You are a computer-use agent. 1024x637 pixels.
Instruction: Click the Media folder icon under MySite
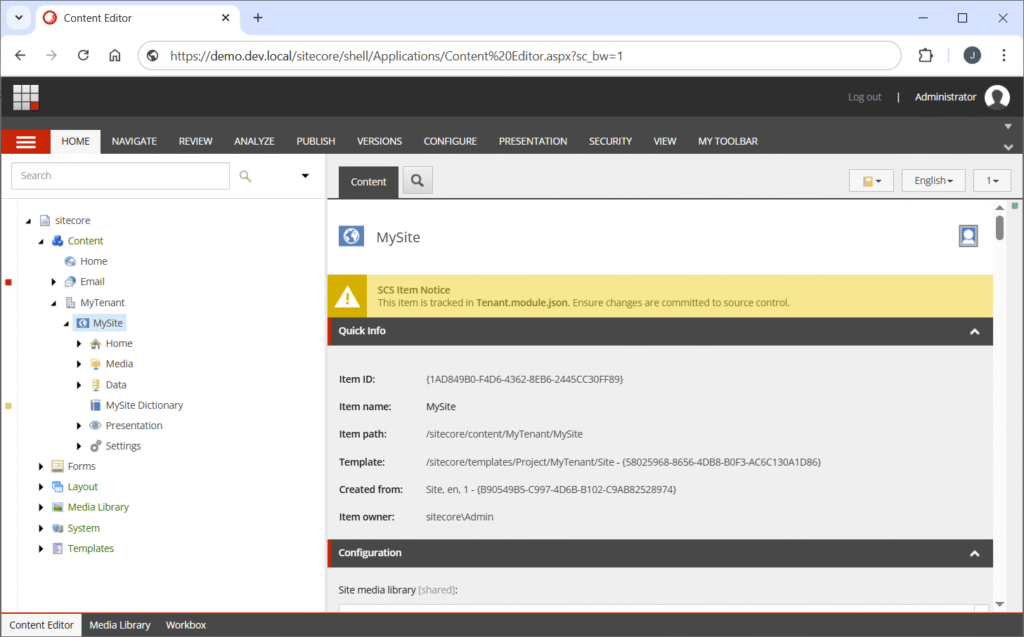(x=95, y=364)
